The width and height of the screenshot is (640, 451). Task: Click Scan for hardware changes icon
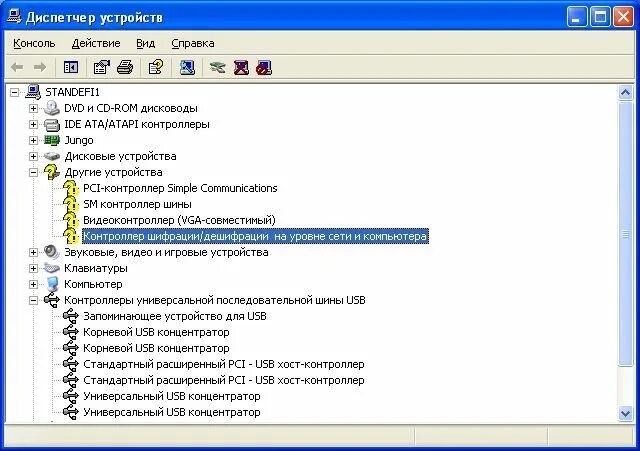187,67
